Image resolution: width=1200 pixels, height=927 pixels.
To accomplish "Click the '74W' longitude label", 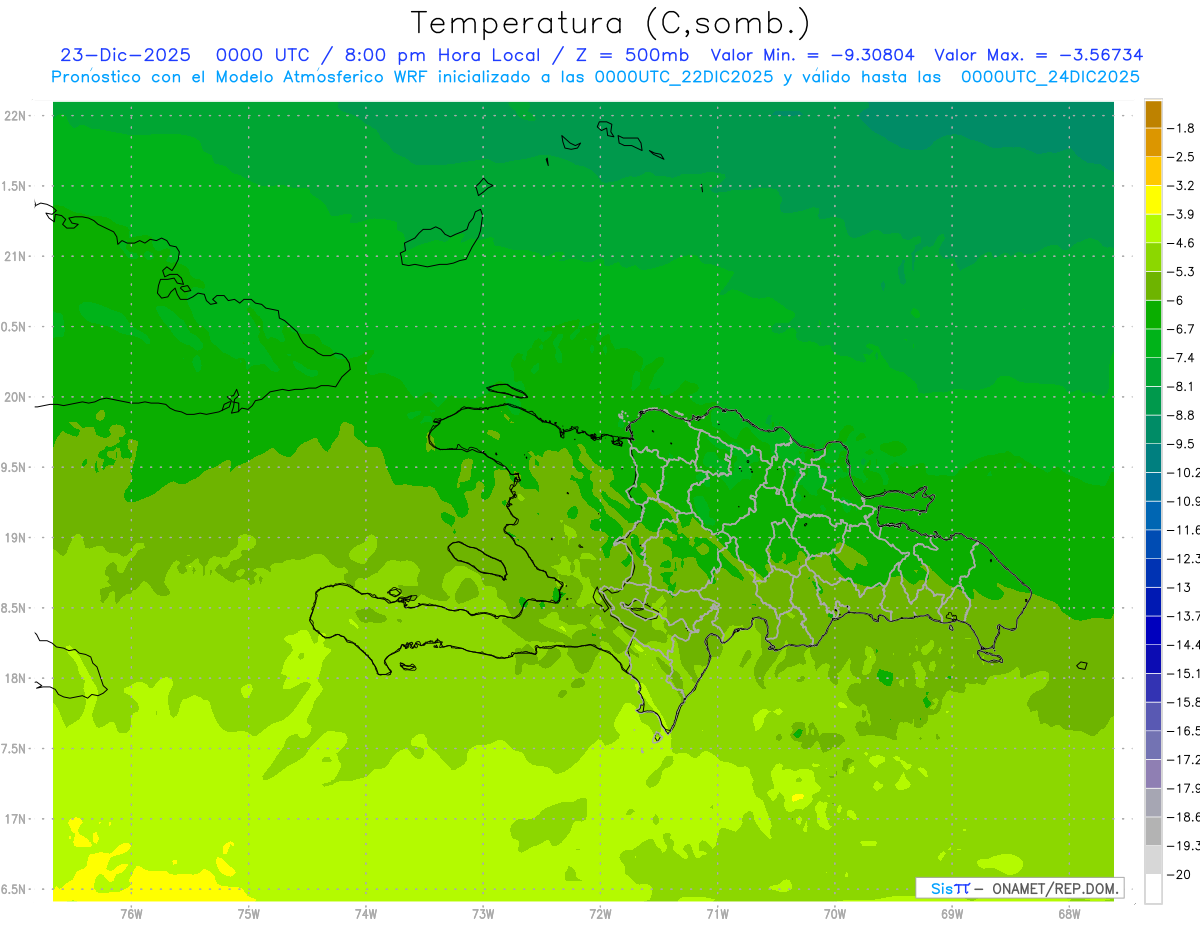I will point(365,913).
